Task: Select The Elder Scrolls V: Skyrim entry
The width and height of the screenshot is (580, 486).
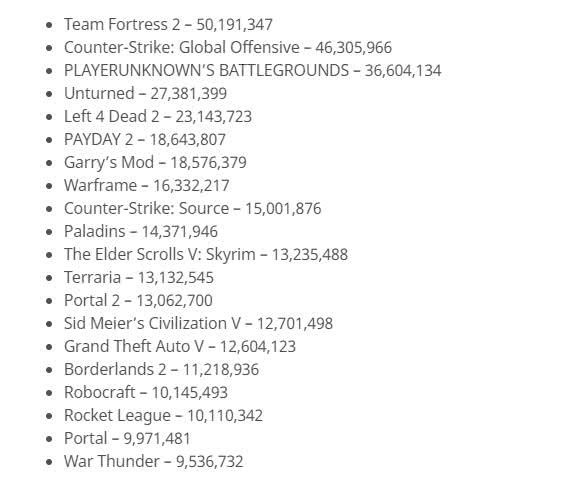Action: (x=206, y=254)
